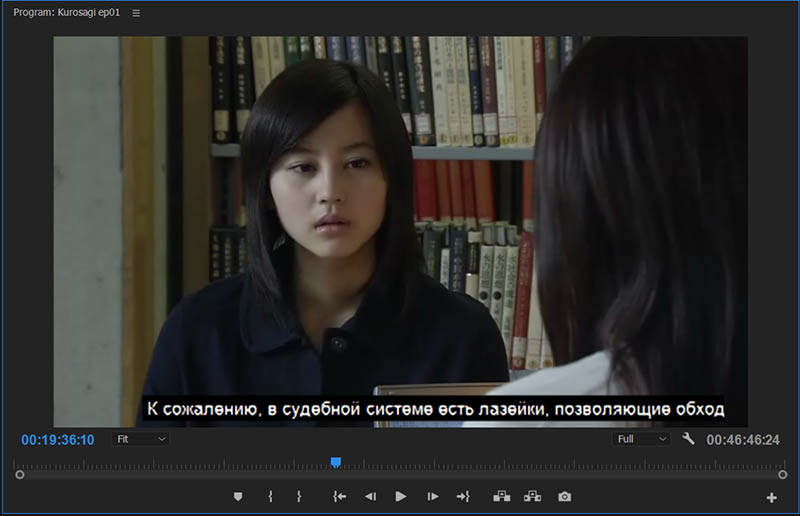Click the blue playhead timecode 00:19:36:10
This screenshot has height=516, width=800.
point(58,440)
